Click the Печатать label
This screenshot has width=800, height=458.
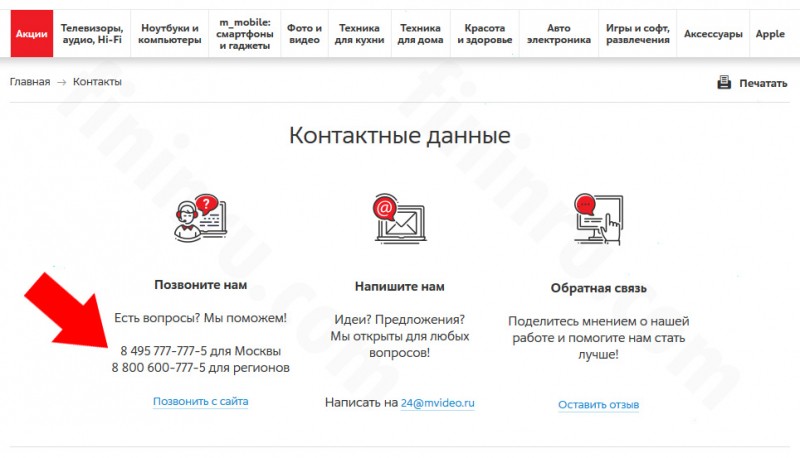coord(763,83)
